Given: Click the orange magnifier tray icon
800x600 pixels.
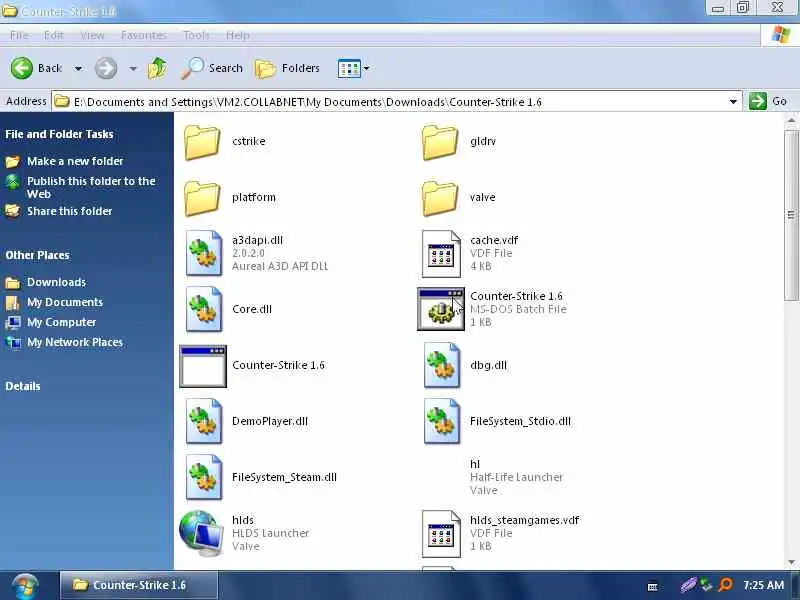Looking at the screenshot, I should 725,585.
